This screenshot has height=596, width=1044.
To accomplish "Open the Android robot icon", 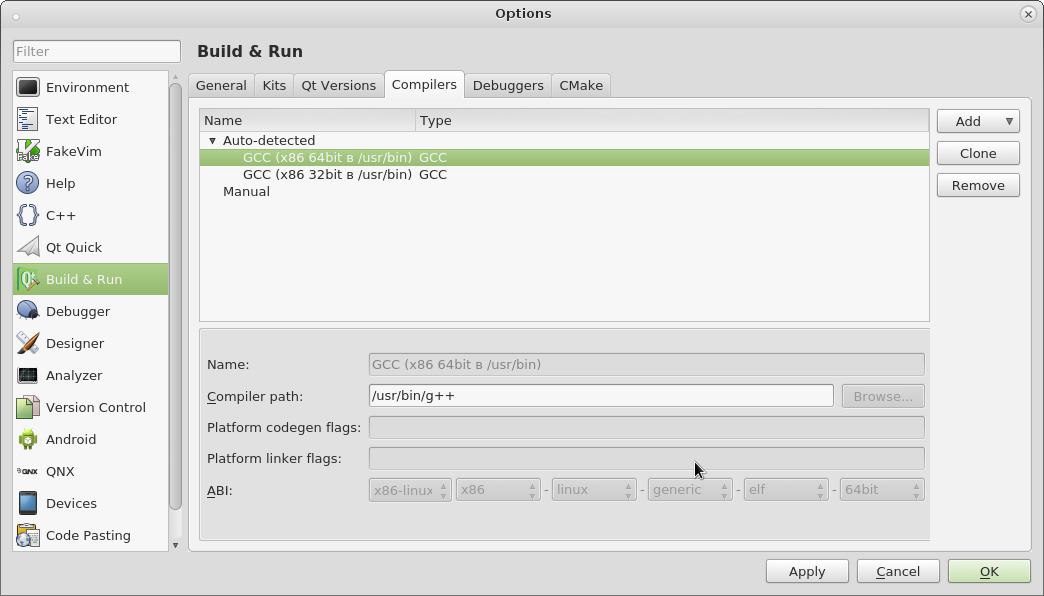I will tap(28, 439).
